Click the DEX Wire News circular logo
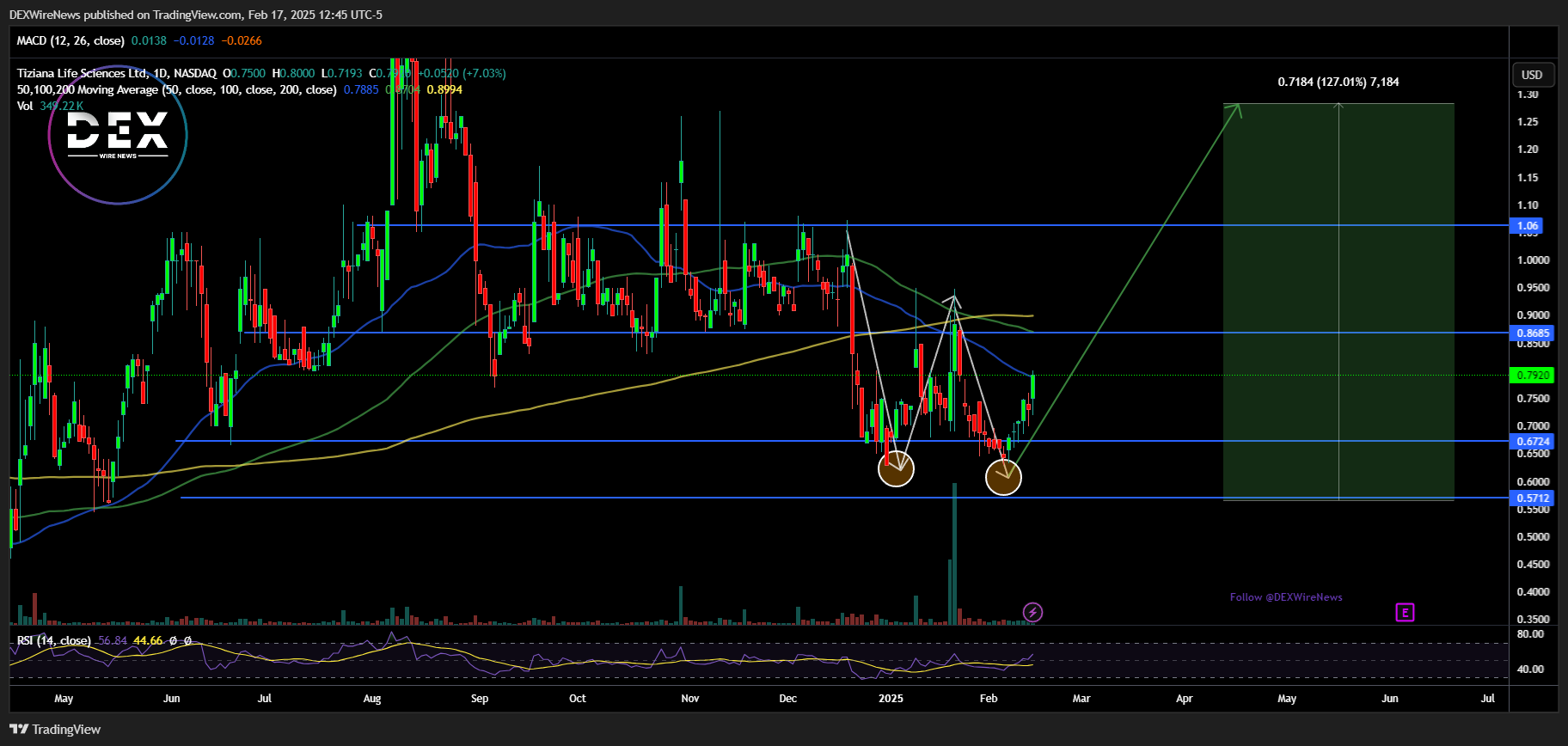The width and height of the screenshot is (1568, 746). click(x=118, y=135)
